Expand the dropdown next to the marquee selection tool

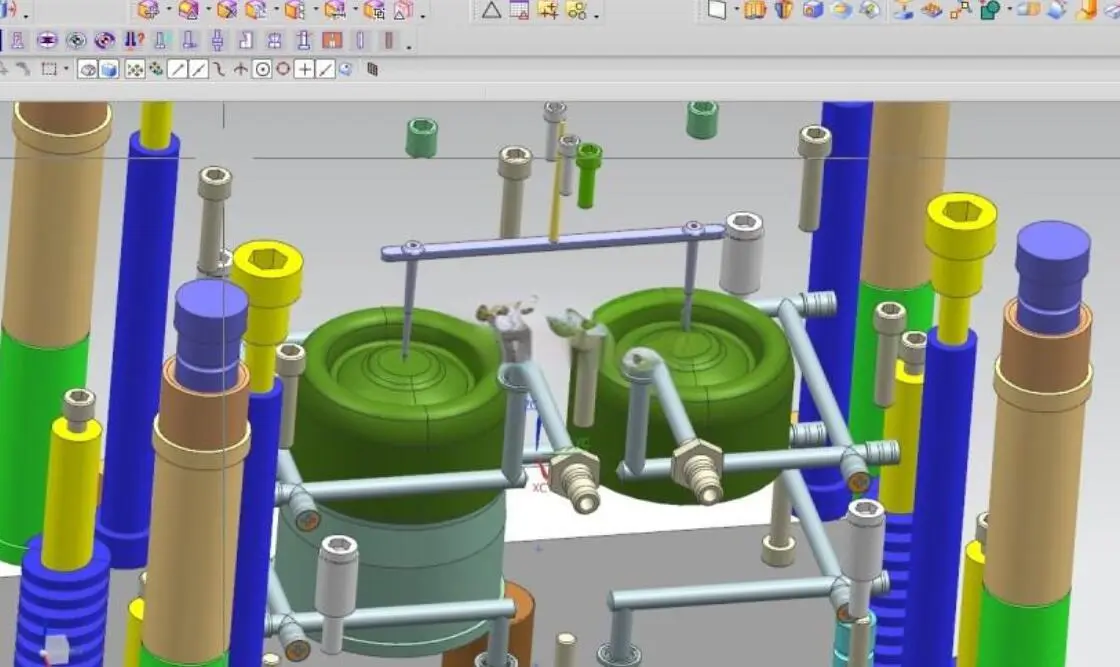pyautogui.click(x=66, y=70)
